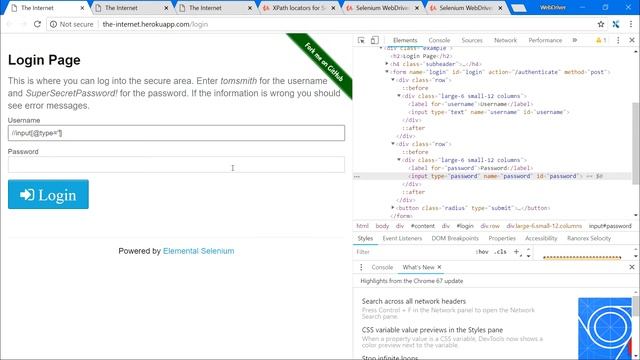Close the DevTools panel
640x360 pixels.
tap(632, 40)
